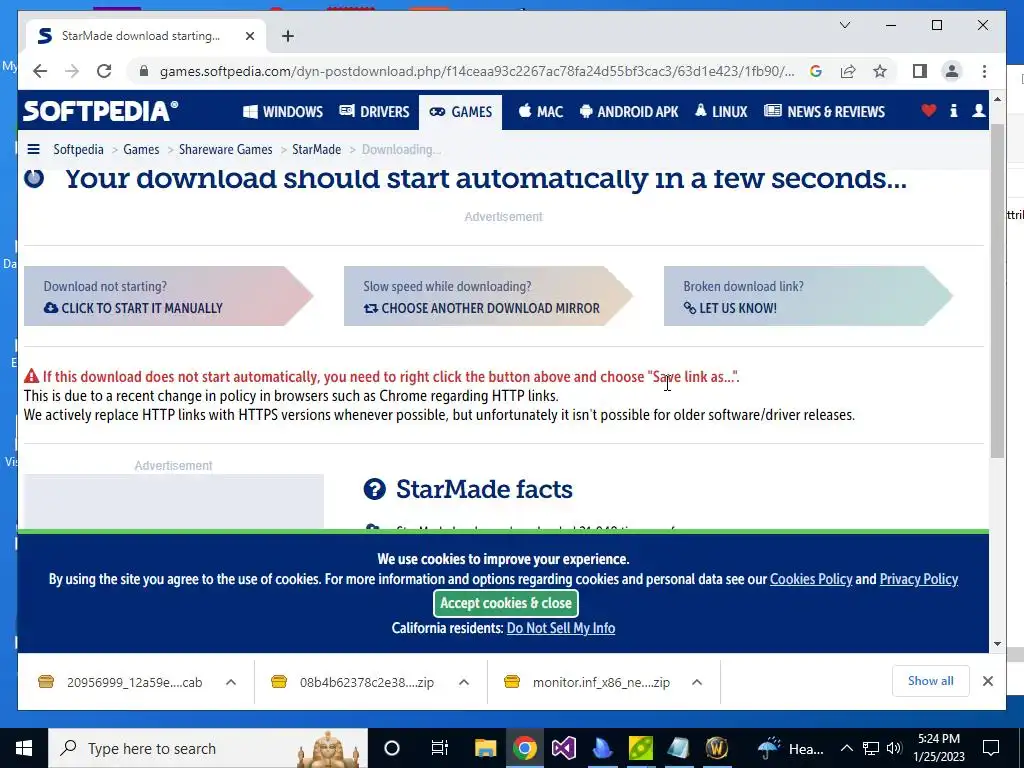Show hidden system tray icons
The image size is (1024, 768).
click(846, 748)
